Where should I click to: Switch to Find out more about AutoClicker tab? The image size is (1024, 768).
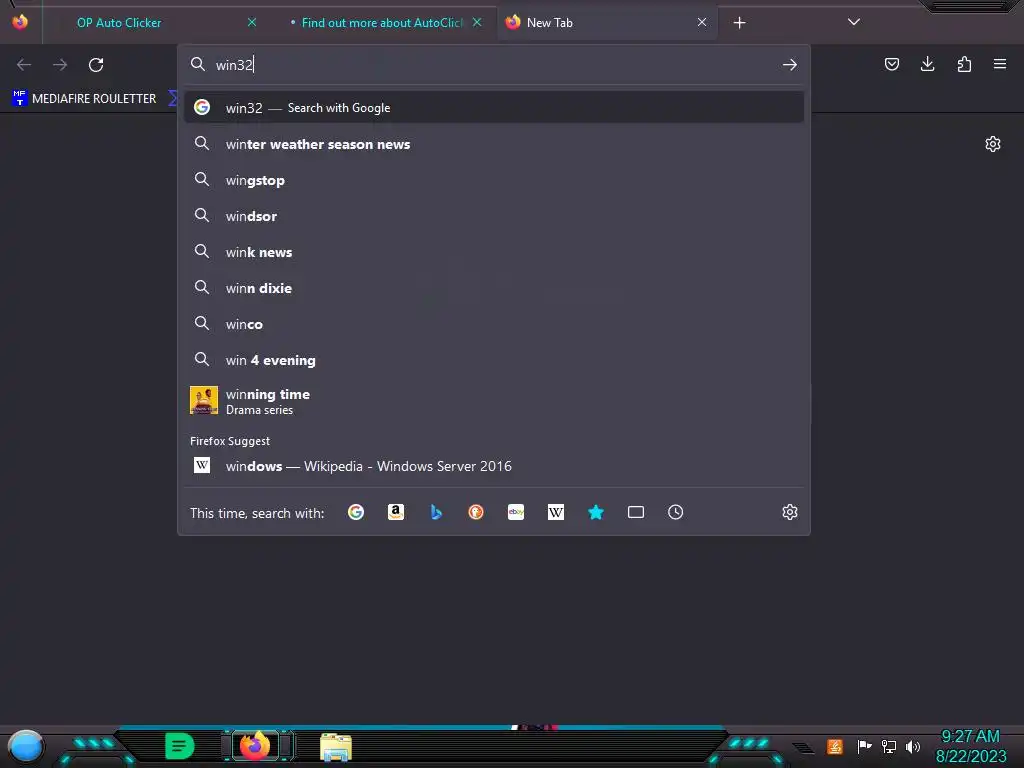pyautogui.click(x=382, y=23)
